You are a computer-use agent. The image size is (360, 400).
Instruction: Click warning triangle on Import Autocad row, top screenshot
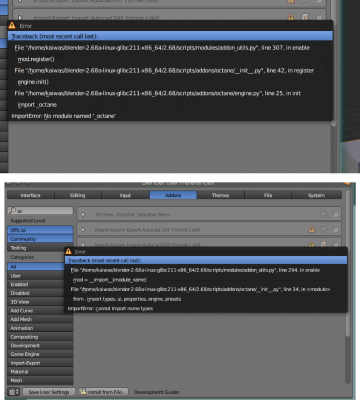[291, 17]
